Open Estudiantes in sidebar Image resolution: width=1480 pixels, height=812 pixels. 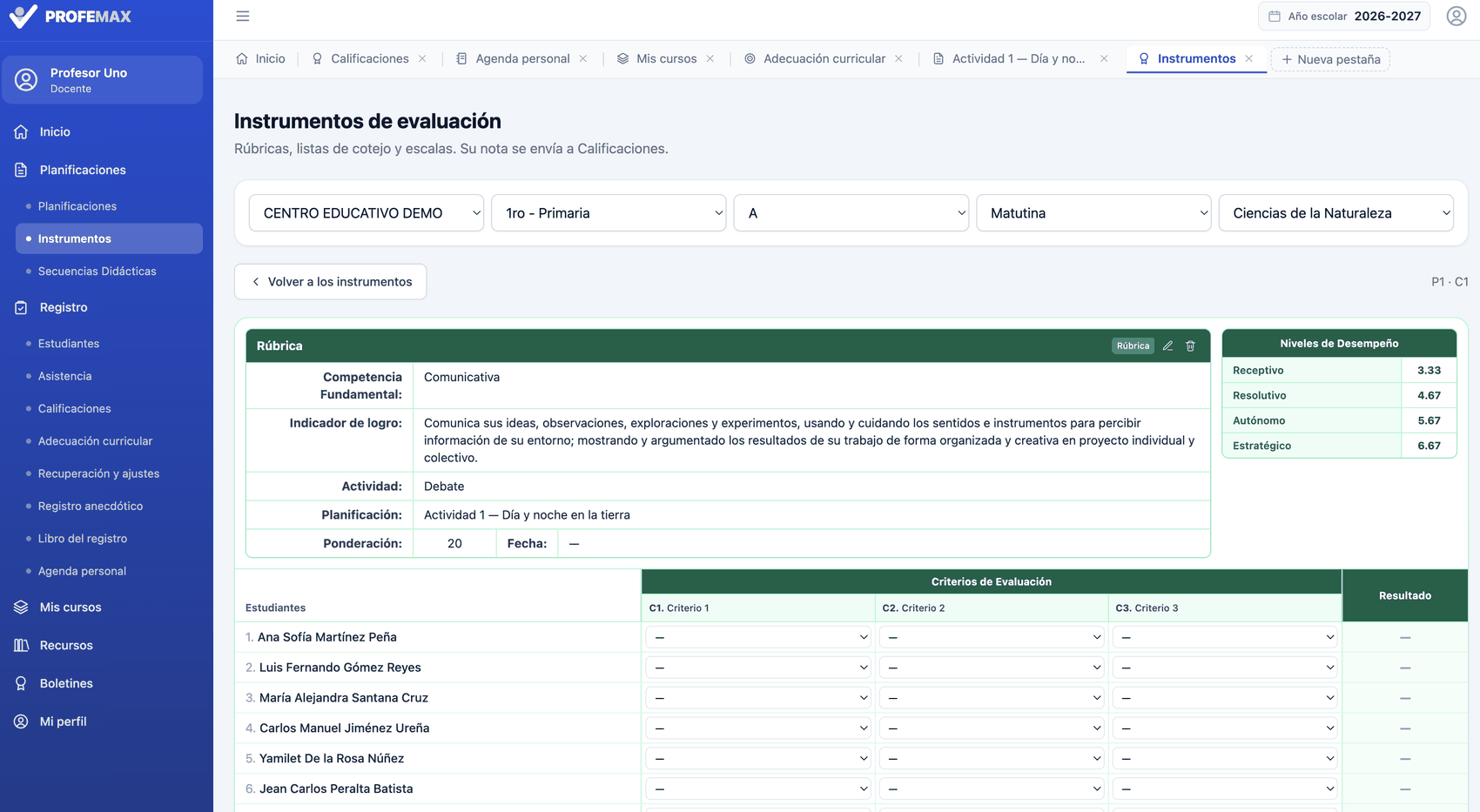[x=69, y=343]
